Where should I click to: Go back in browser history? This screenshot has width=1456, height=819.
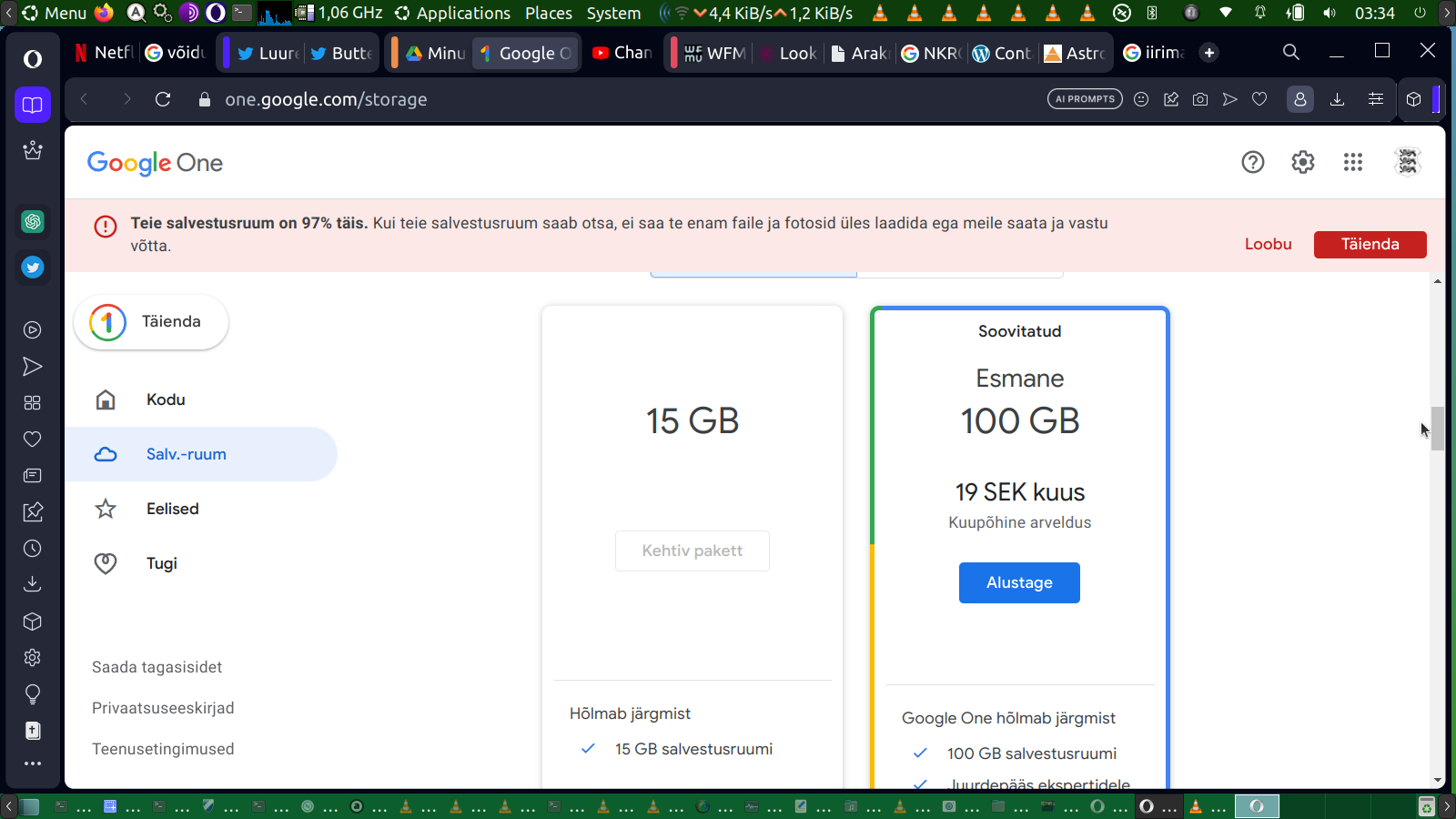[x=84, y=99]
